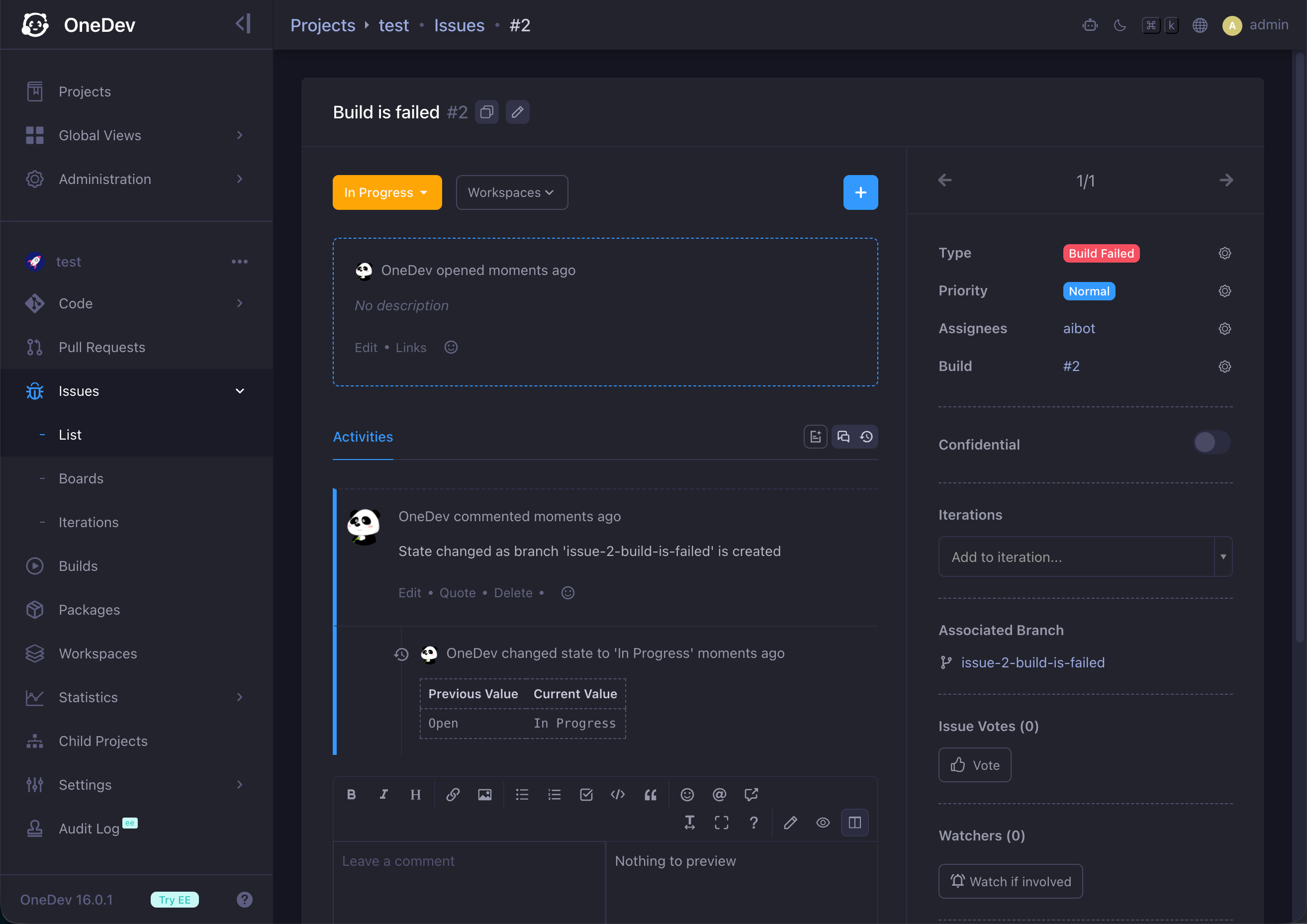The height and width of the screenshot is (924, 1307).
Task: Open the AI robot assistant icon
Action: click(x=1090, y=25)
